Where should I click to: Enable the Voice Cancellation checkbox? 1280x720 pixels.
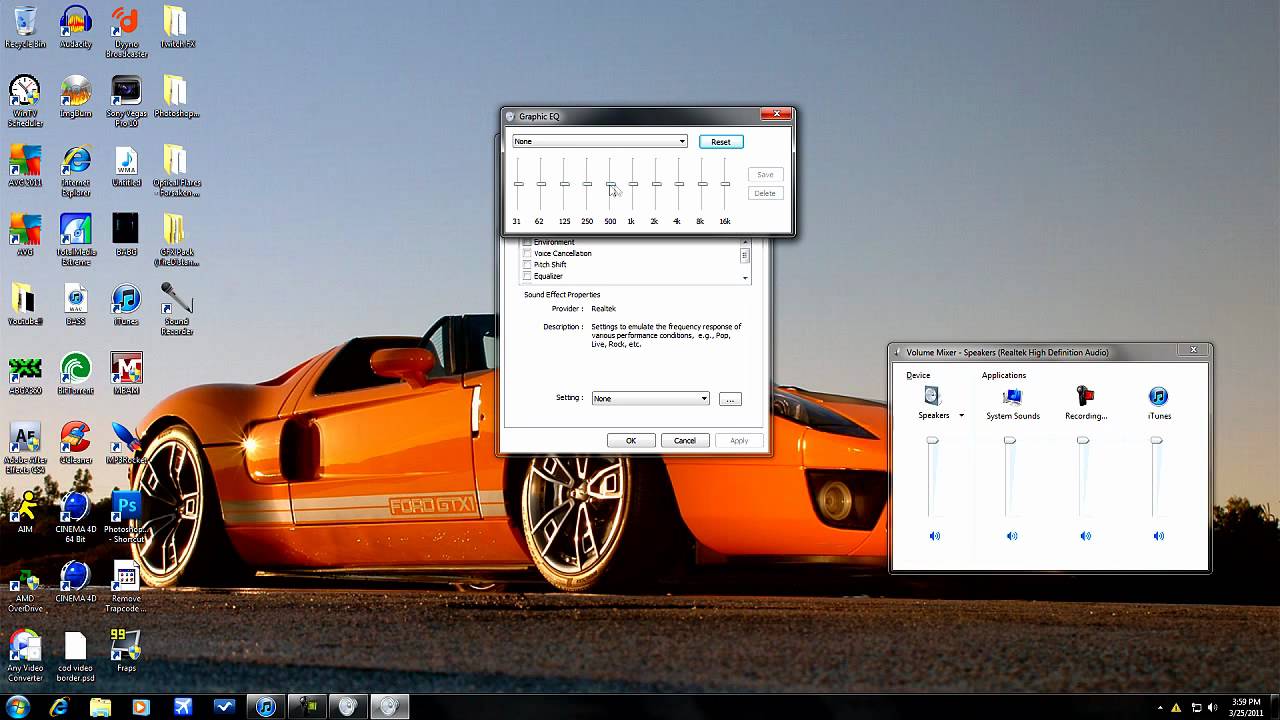point(527,254)
